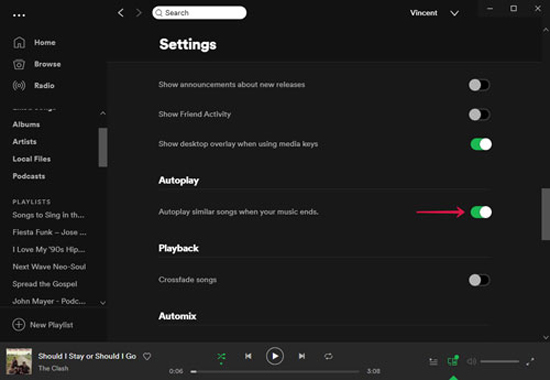Click the sidebar scrollbar thumb
550x380 pixels.
tap(103, 147)
